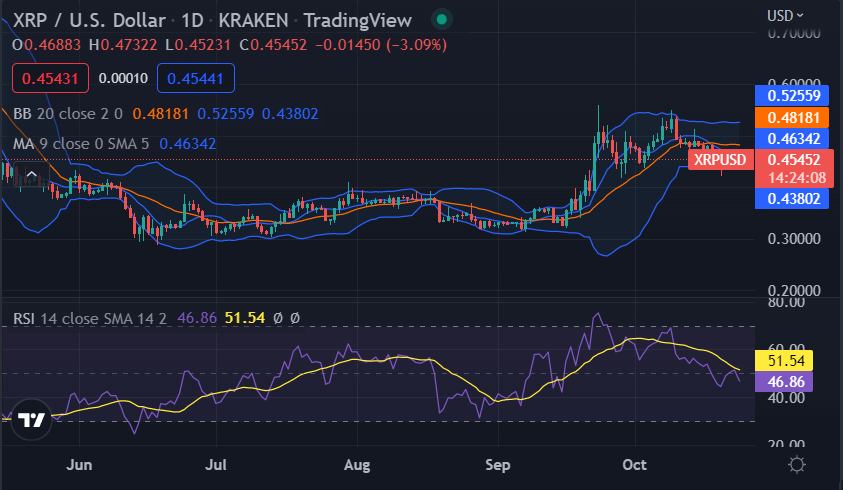The width and height of the screenshot is (843, 490).
Task: Select the RSI 14 close indicator legend
Action: (x=89, y=318)
